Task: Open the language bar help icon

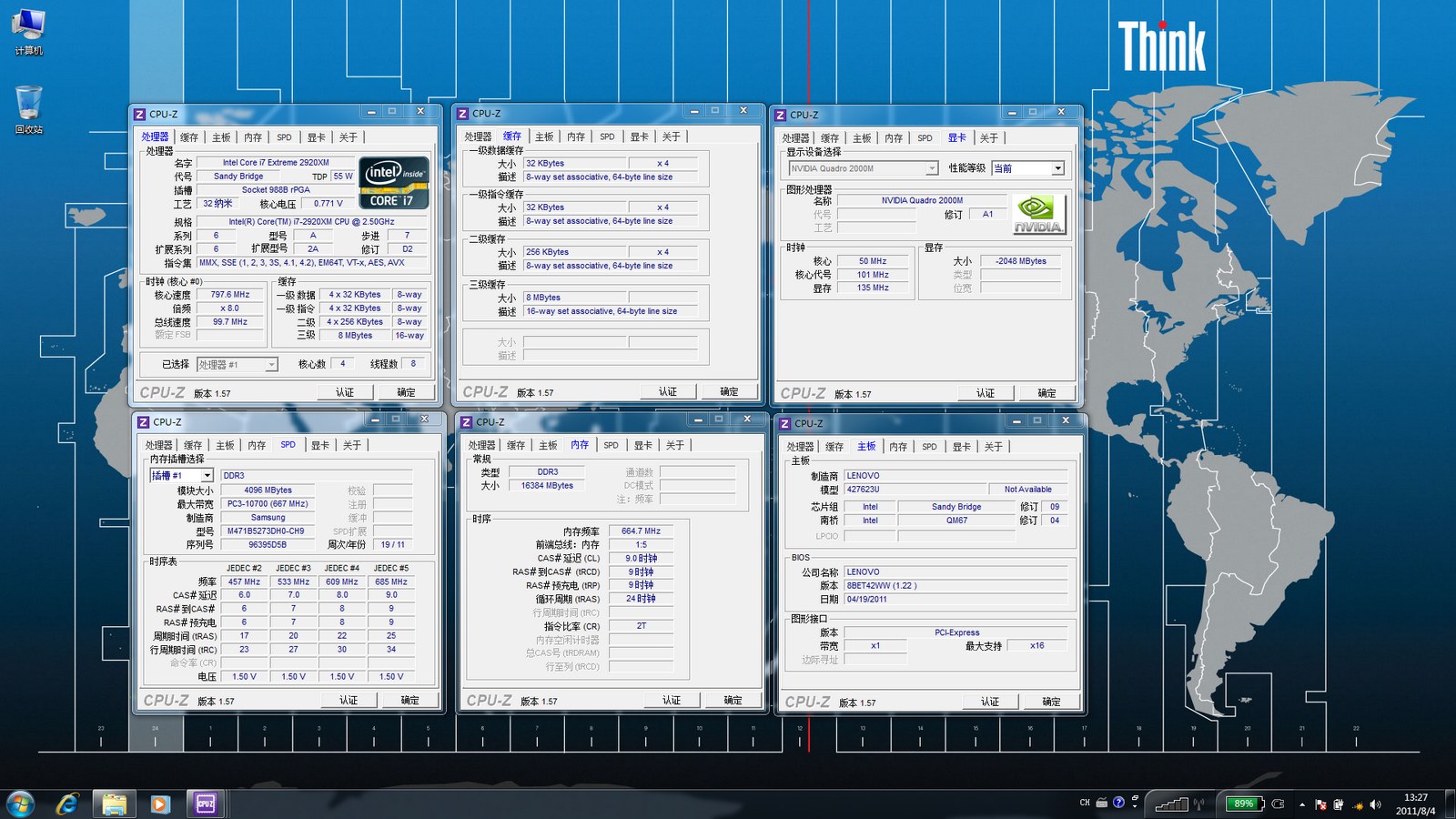Action: tap(1118, 803)
